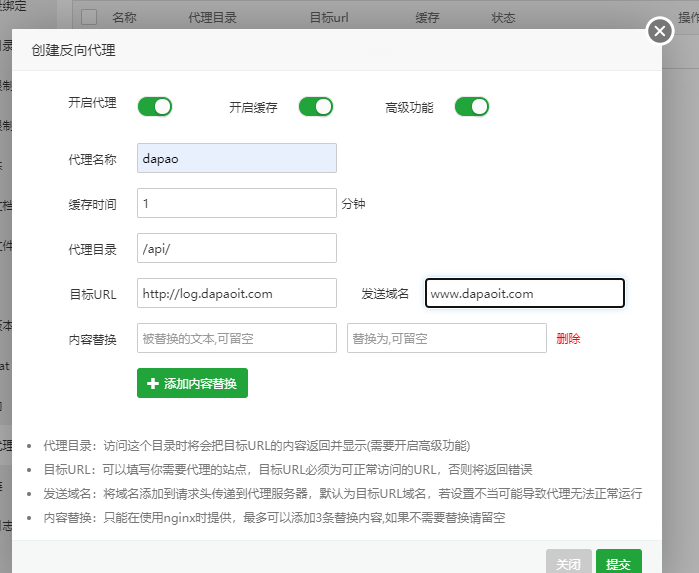Image resolution: width=699 pixels, height=573 pixels.
Task: Toggle the 开启缓存 switch
Action: click(x=316, y=107)
